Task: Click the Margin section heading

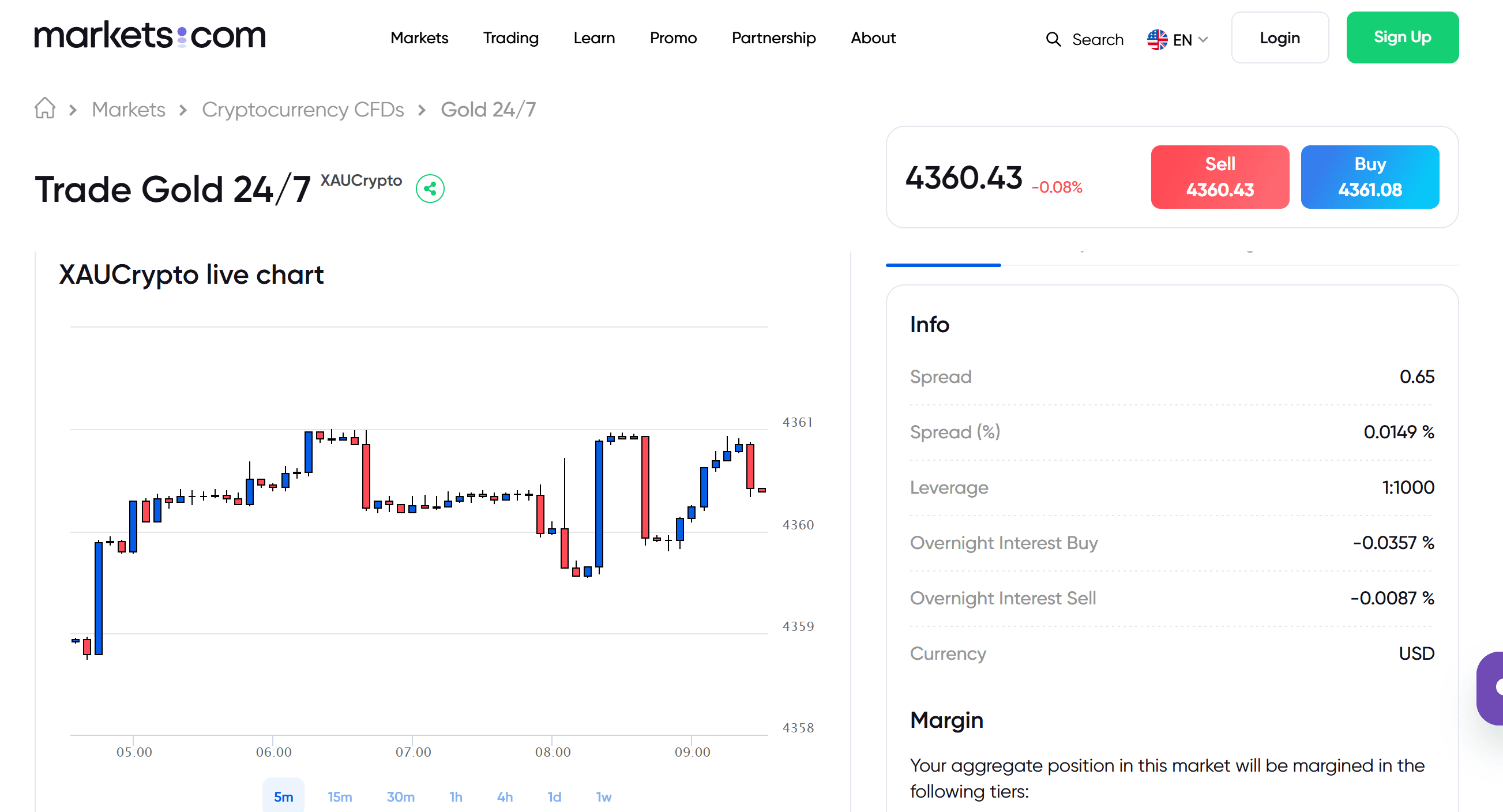Action: [x=946, y=720]
